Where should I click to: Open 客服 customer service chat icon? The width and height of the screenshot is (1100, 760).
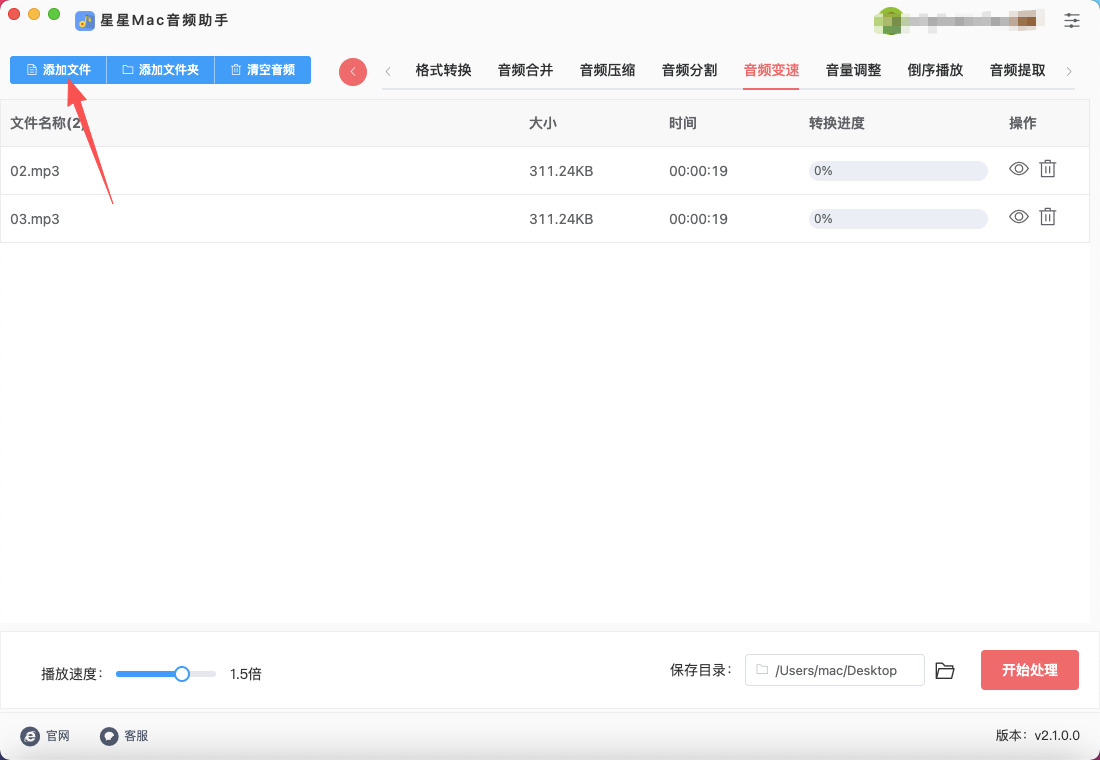pos(109,736)
